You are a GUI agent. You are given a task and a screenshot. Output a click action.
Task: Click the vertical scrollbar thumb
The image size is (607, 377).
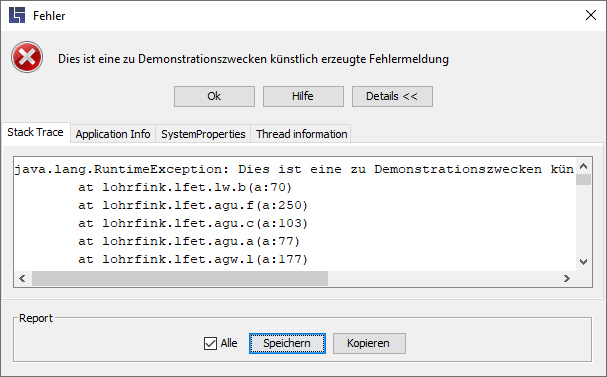pos(583,180)
